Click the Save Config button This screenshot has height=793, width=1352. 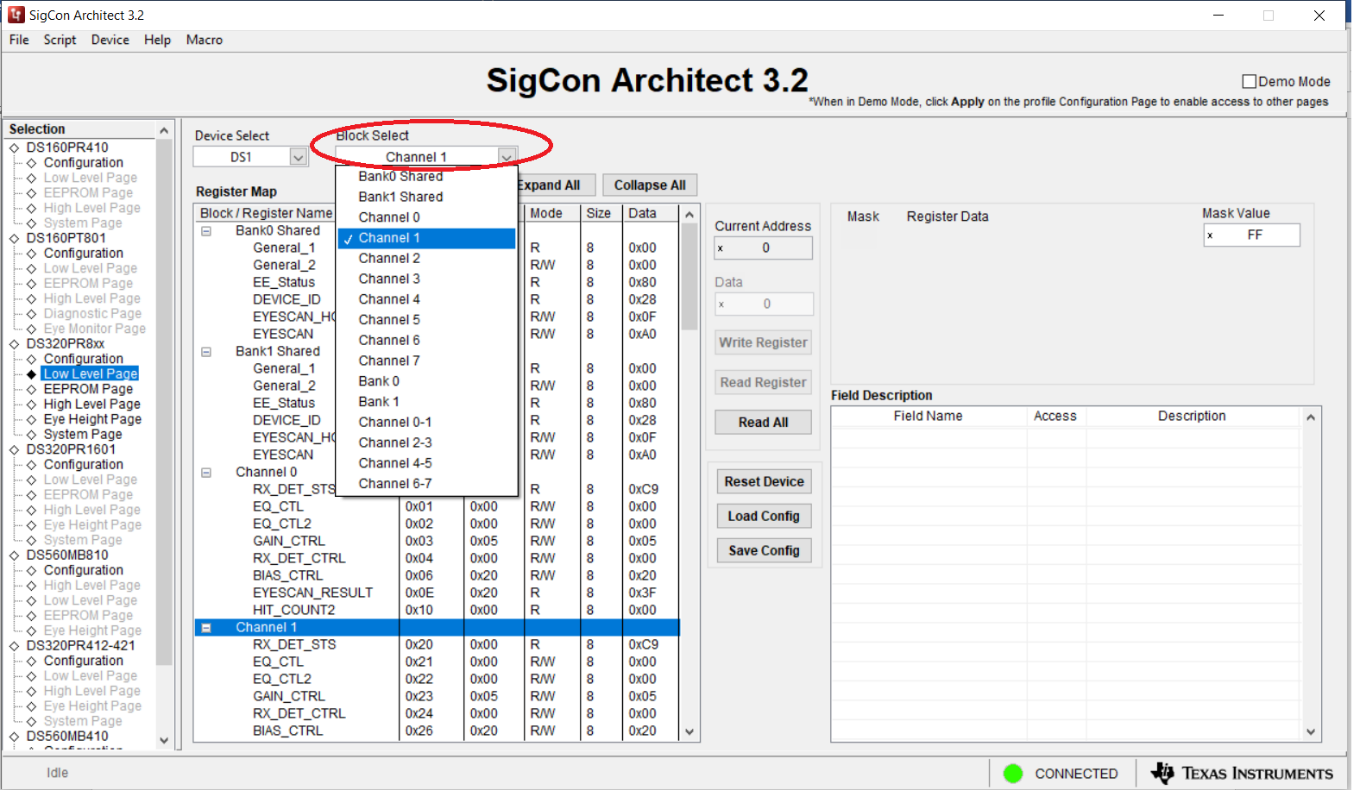[x=764, y=550]
